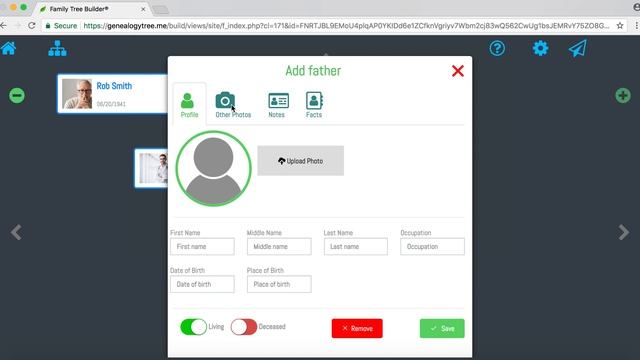Open the home icon in the app toolbar
Image resolution: width=640 pixels, height=360 pixels.
point(8,48)
